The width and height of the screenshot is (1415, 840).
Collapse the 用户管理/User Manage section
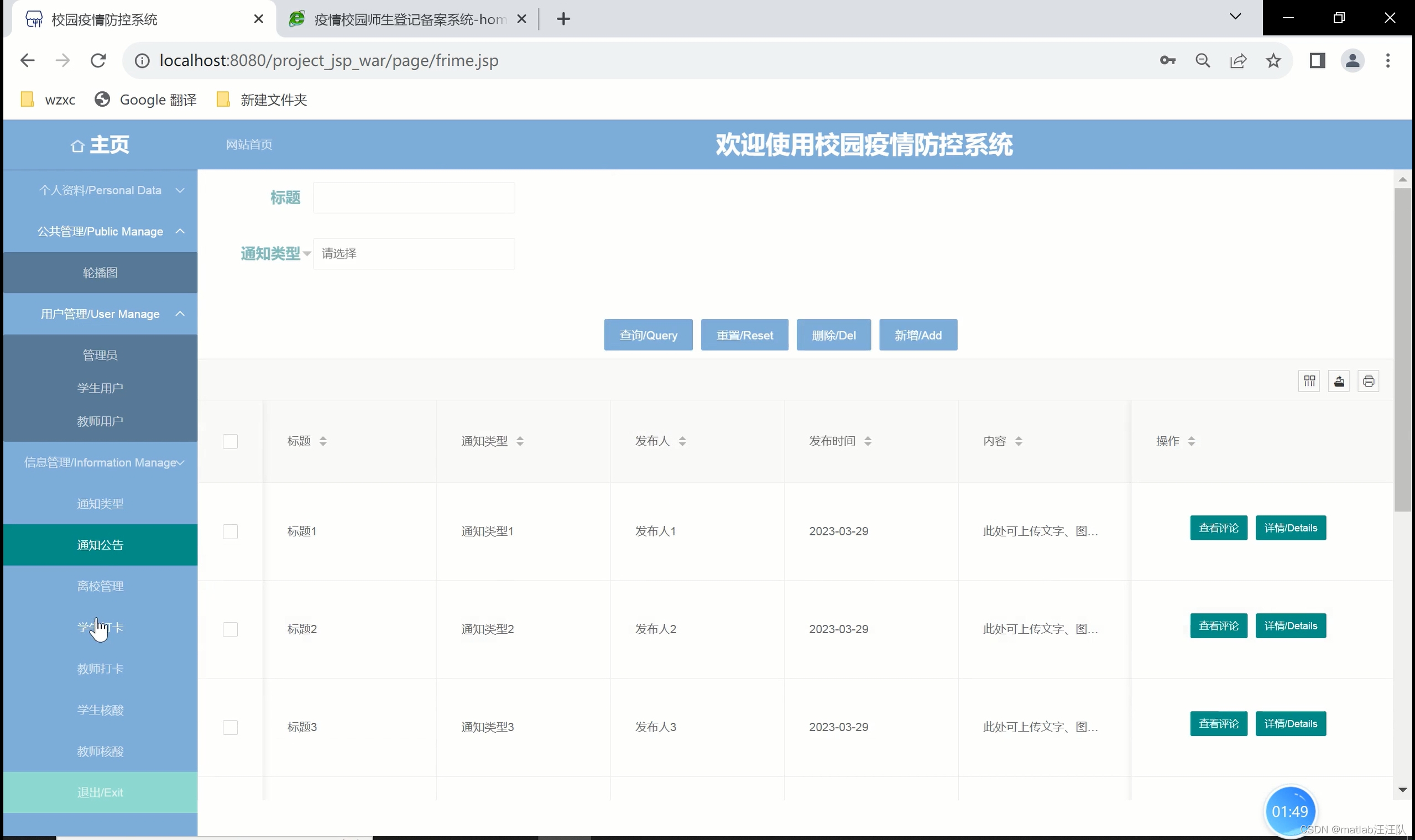[x=100, y=314]
